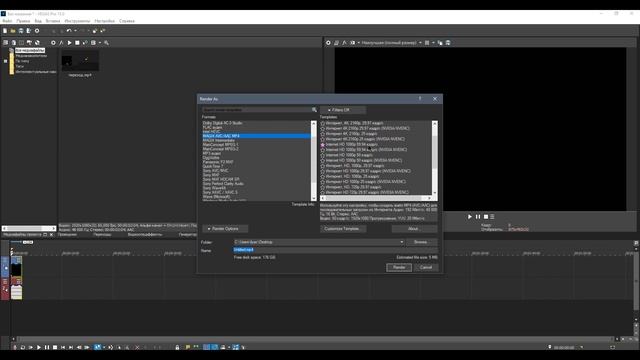The height and width of the screenshot is (360, 640).
Task: Open the Вставка menu
Action: pyautogui.click(x=53, y=21)
